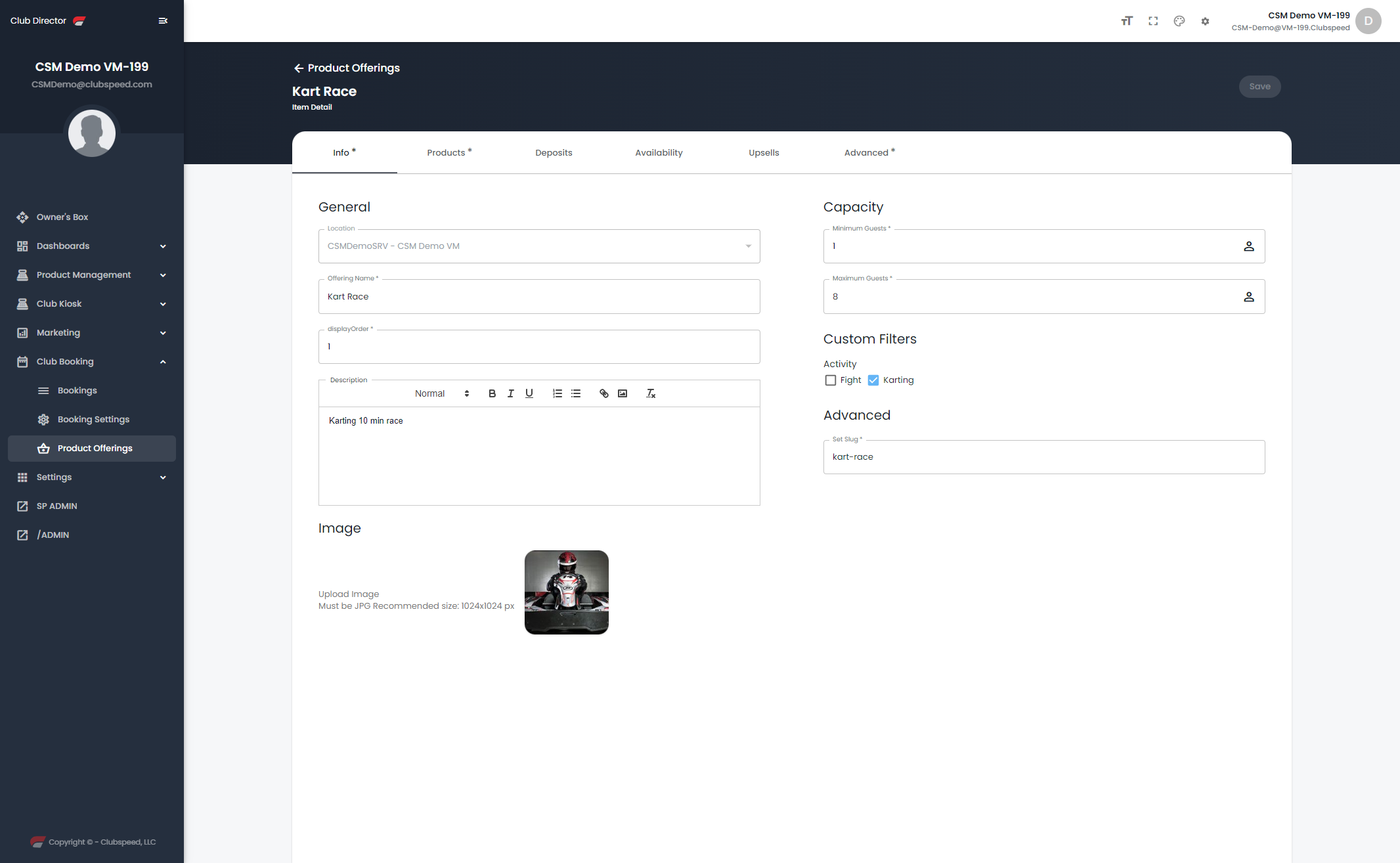Screen dimensions: 1400x863
Task: Apply underline formatting in description editor
Action: [529, 393]
